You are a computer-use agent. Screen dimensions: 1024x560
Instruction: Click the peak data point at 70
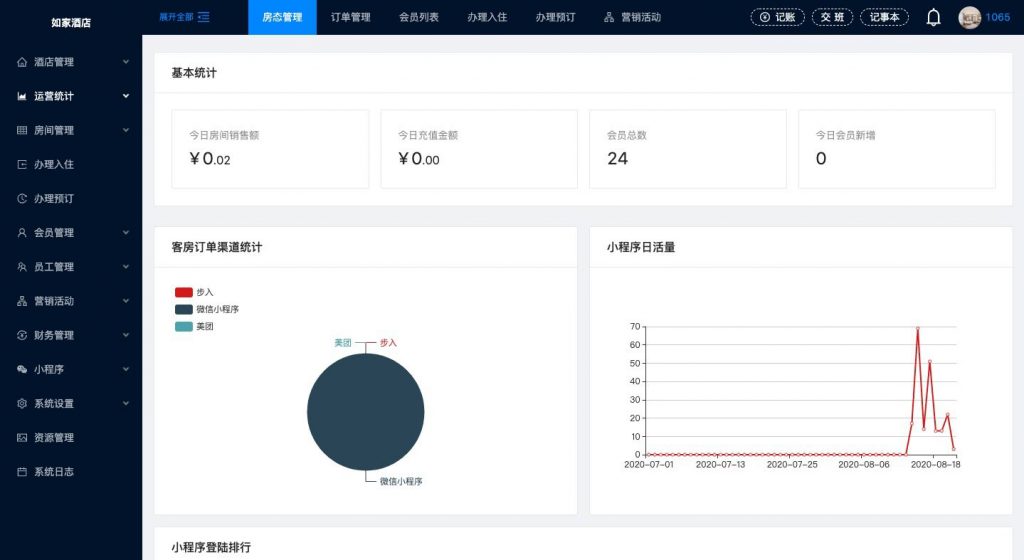point(918,328)
